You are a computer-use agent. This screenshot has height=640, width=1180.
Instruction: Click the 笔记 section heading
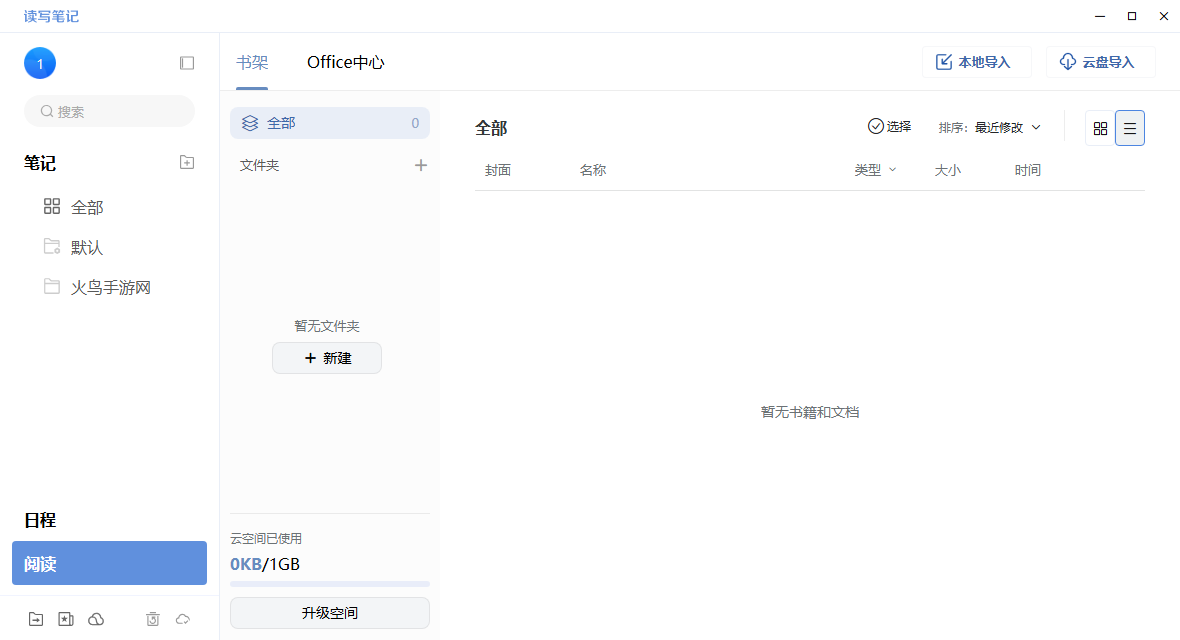click(40, 163)
